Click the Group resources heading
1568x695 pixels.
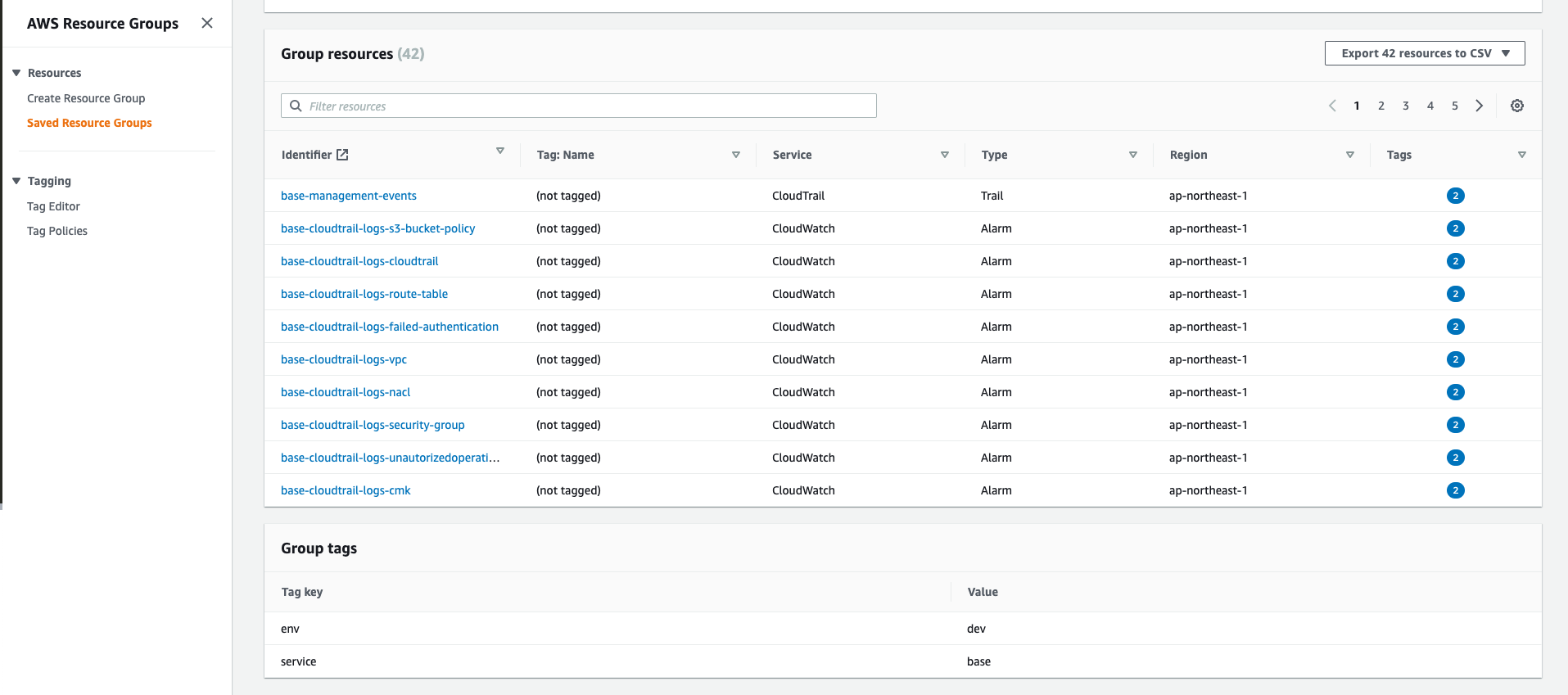(352, 54)
